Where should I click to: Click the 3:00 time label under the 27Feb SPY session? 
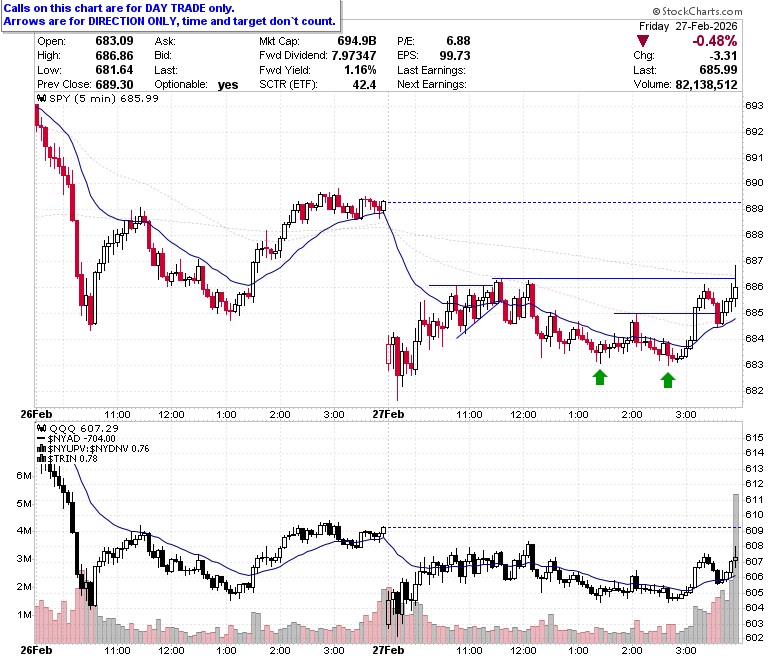tap(685, 414)
